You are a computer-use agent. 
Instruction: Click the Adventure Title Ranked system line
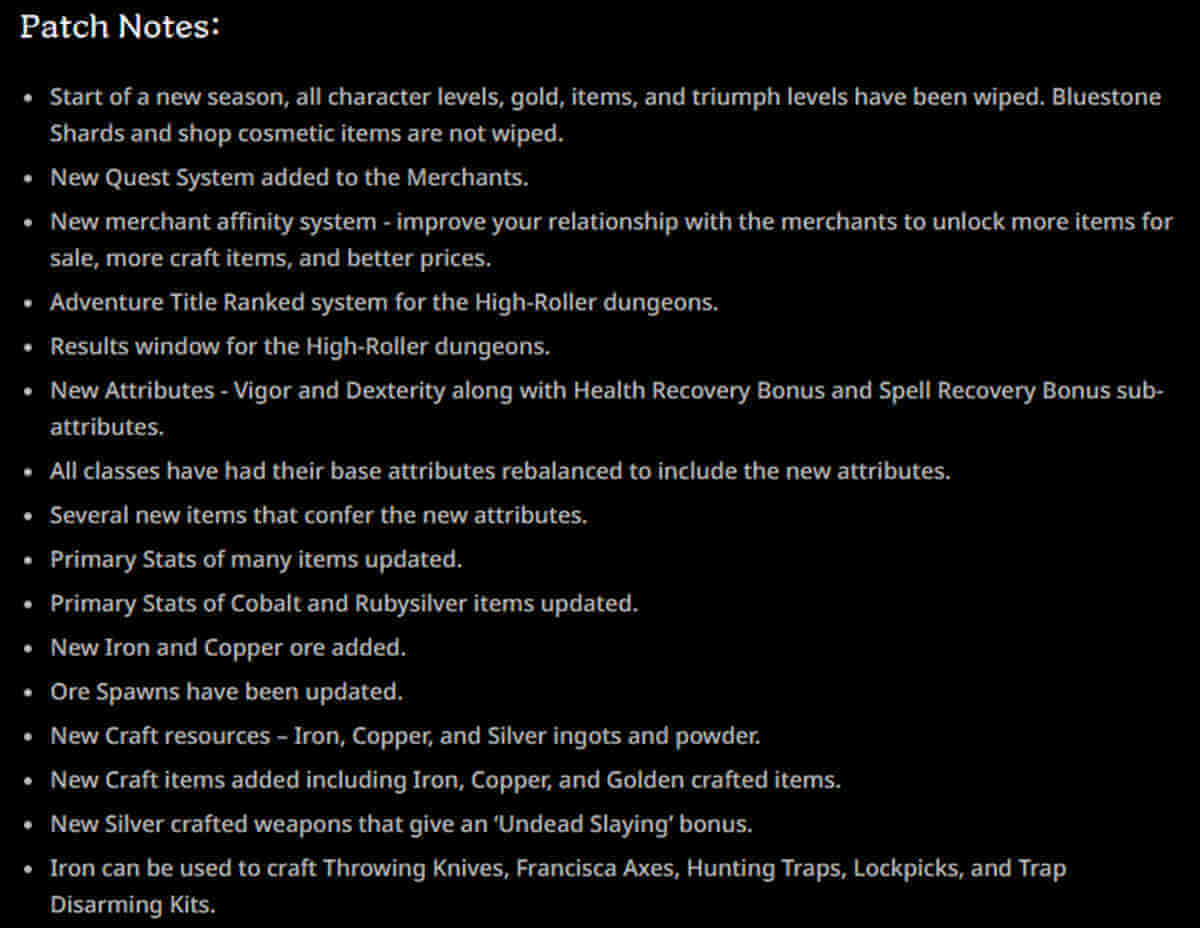click(x=384, y=302)
